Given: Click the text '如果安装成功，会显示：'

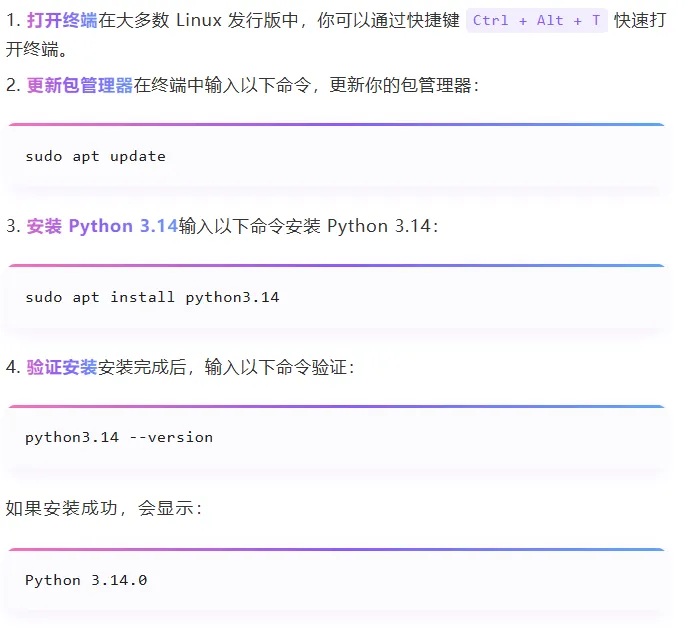Looking at the screenshot, I should 104,508.
